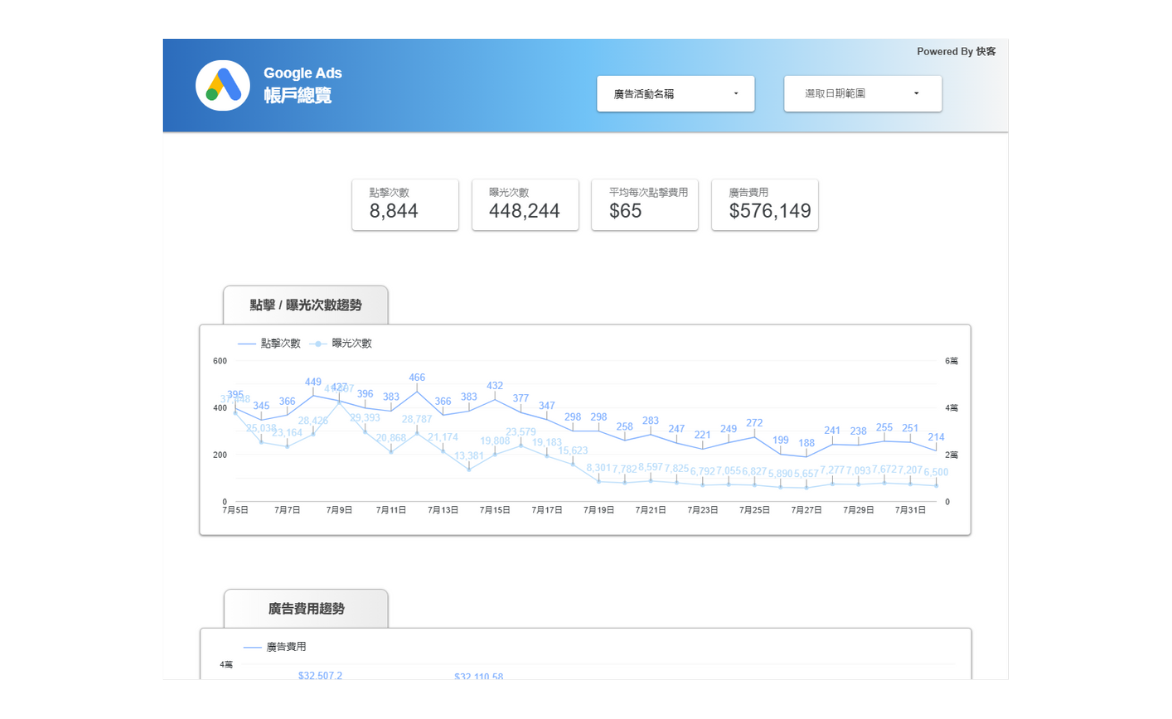Click the Google Ads title text
The height and width of the screenshot is (719, 1172).
pyautogui.click(x=302, y=73)
